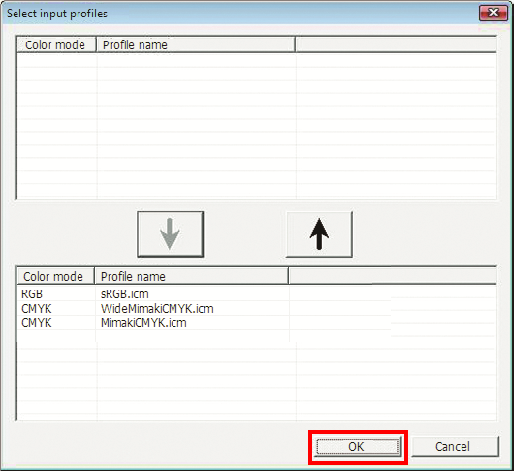Click the grayed down arrow move button
The width and height of the screenshot is (515, 472).
(x=171, y=234)
